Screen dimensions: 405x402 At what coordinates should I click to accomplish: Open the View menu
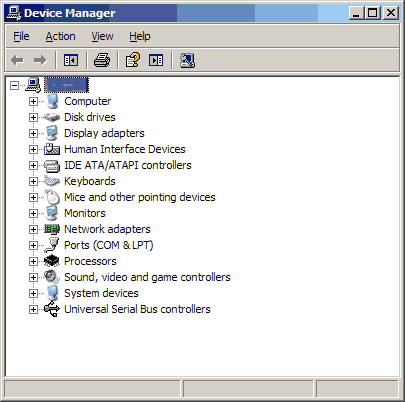[x=102, y=36]
